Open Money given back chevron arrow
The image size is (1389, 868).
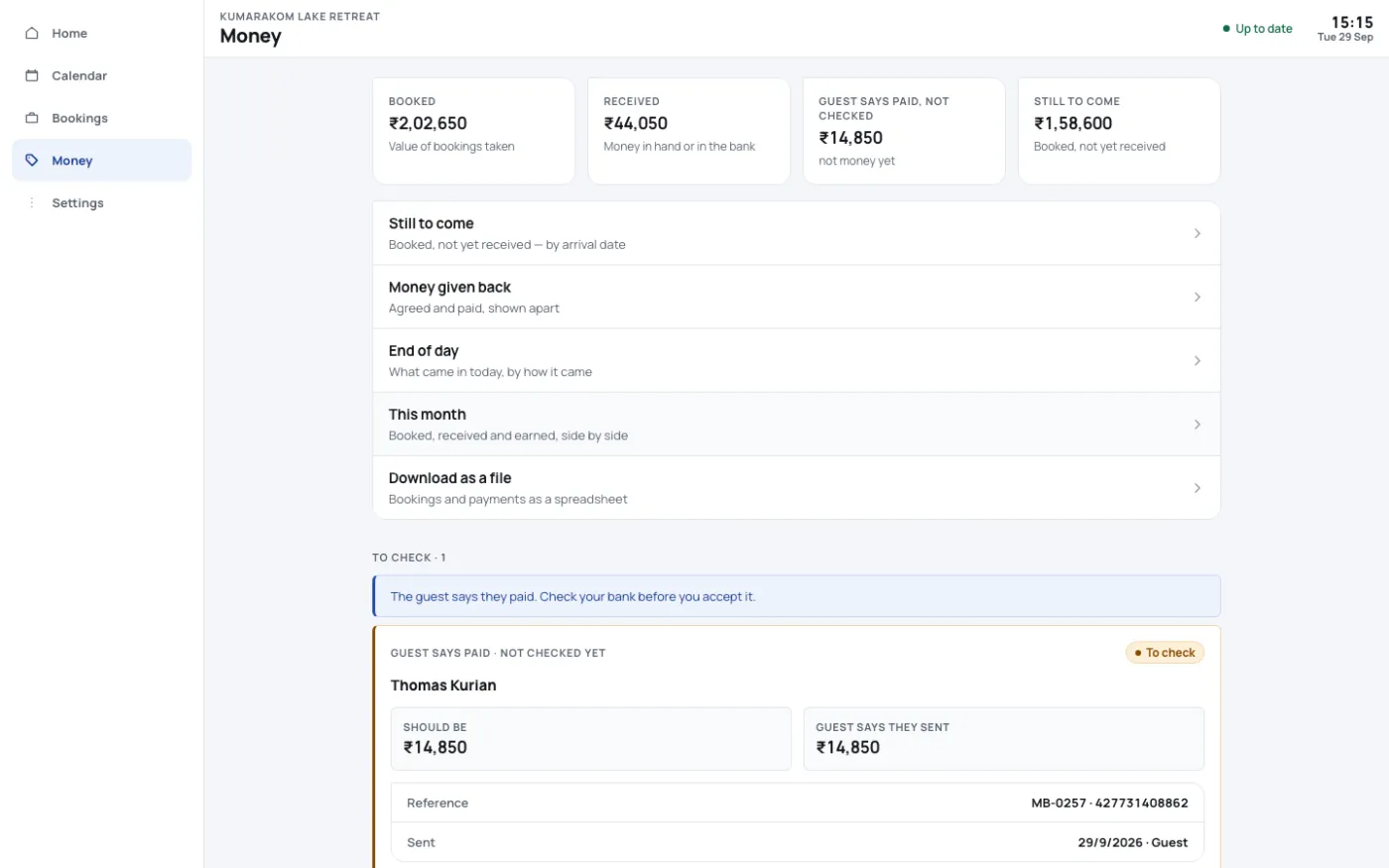1198,297
